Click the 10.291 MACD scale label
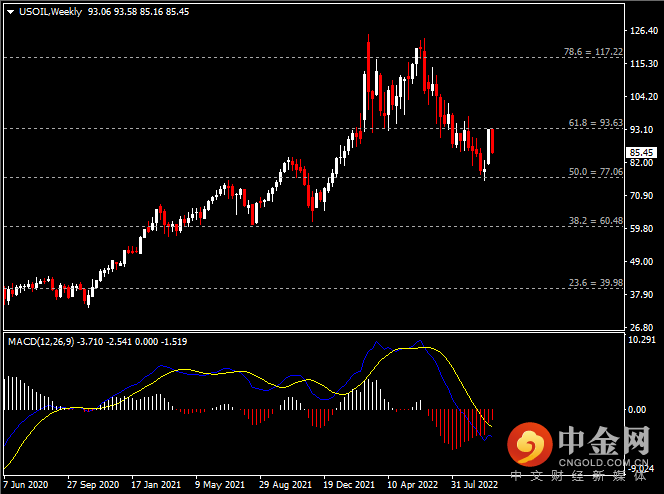 tap(640, 340)
